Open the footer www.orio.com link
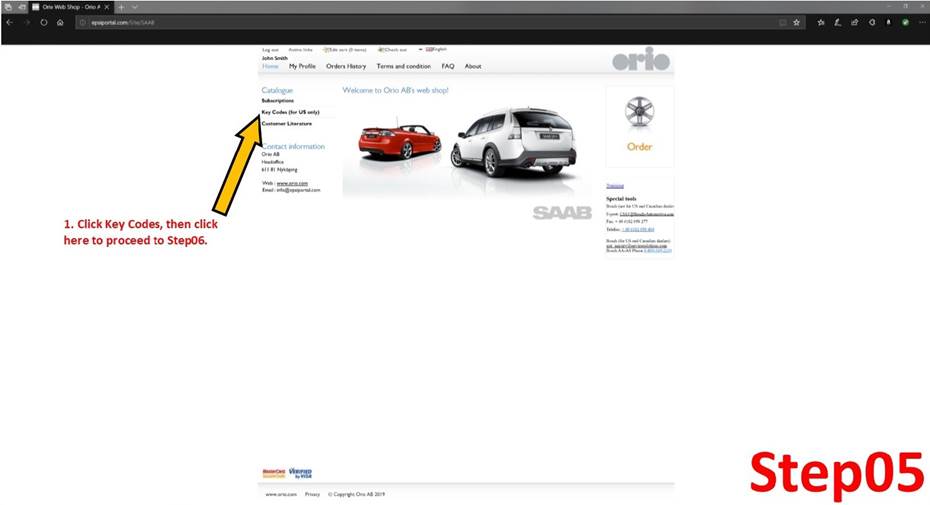 coord(281,494)
